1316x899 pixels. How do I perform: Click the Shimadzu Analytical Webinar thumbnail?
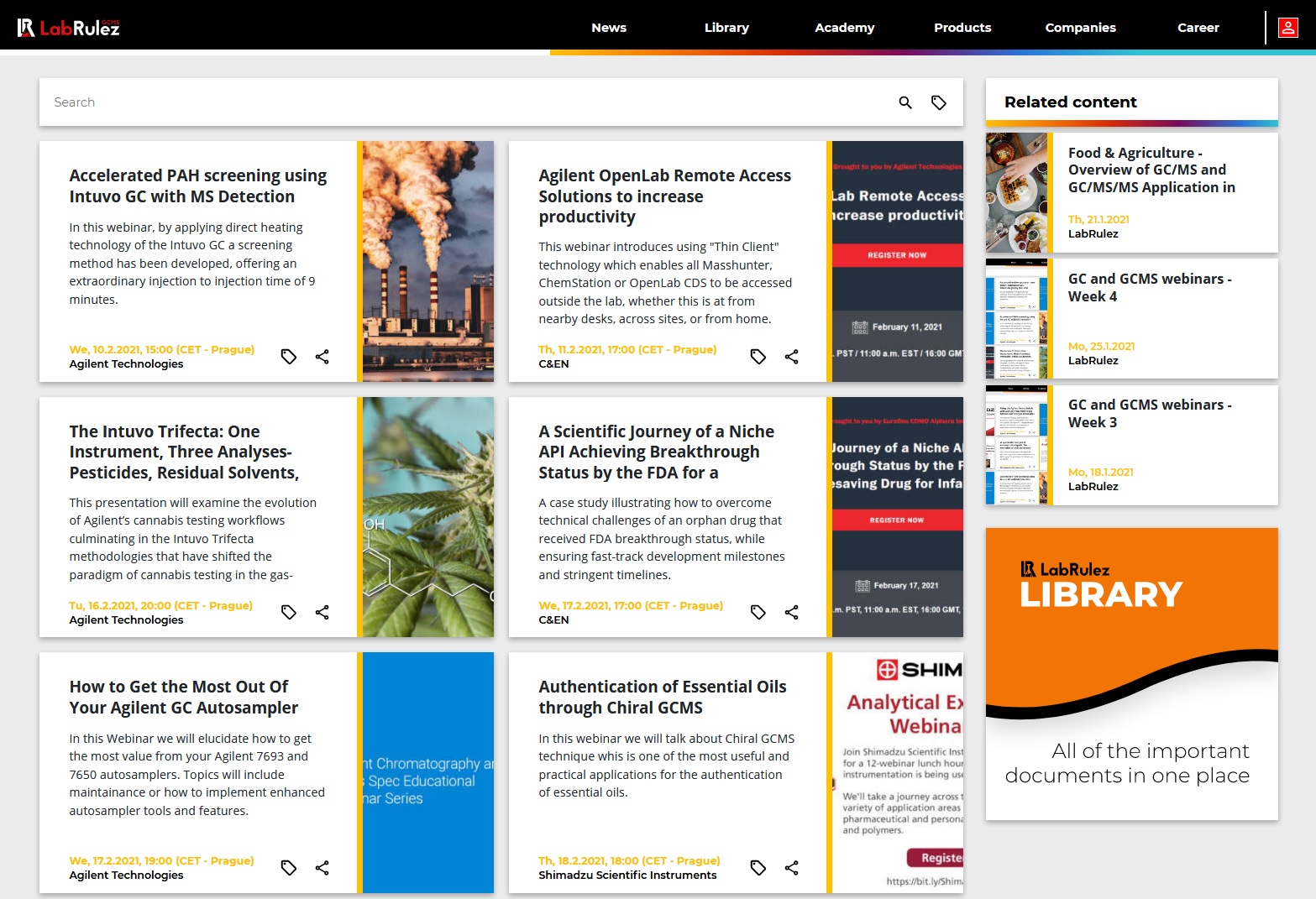(x=898, y=772)
